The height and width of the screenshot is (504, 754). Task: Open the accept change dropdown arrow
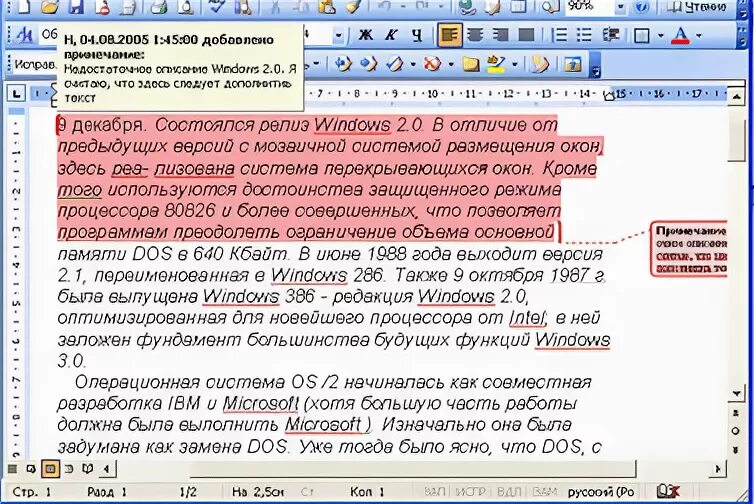[x=413, y=64]
